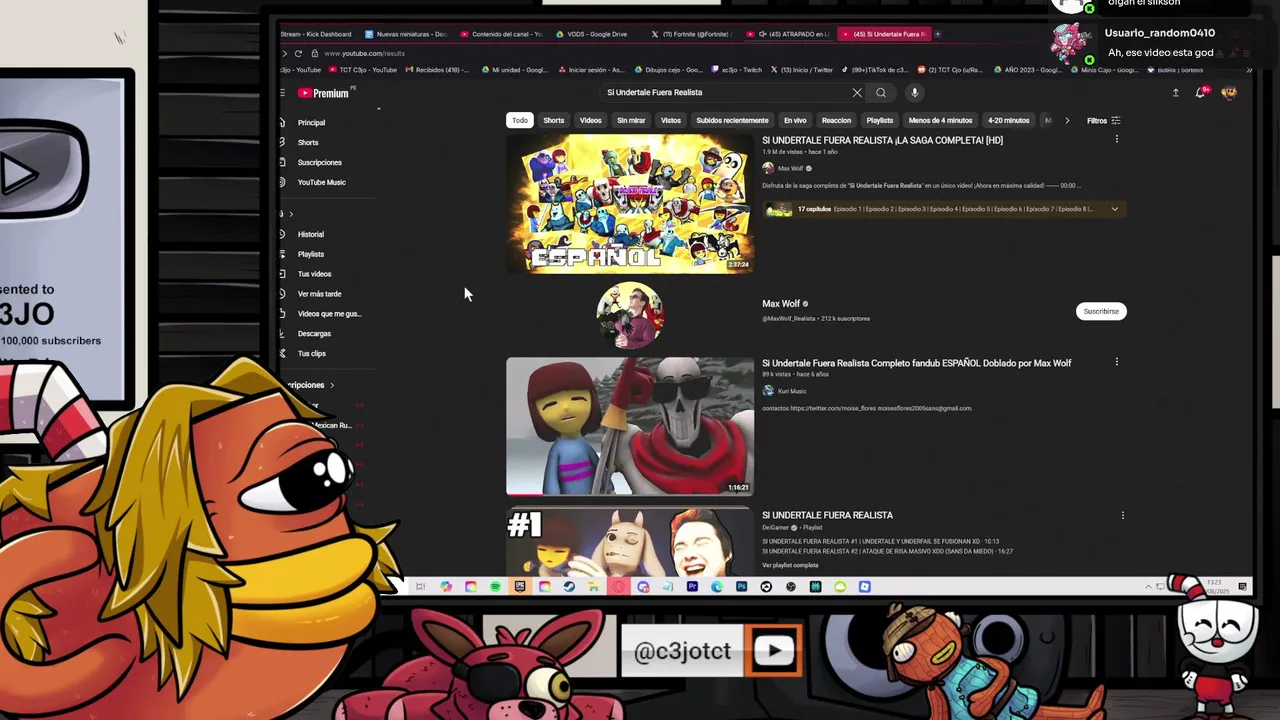Viewport: 1280px width, 720px height.
Task: Clear the search text with the X icon
Action: pyautogui.click(x=857, y=93)
